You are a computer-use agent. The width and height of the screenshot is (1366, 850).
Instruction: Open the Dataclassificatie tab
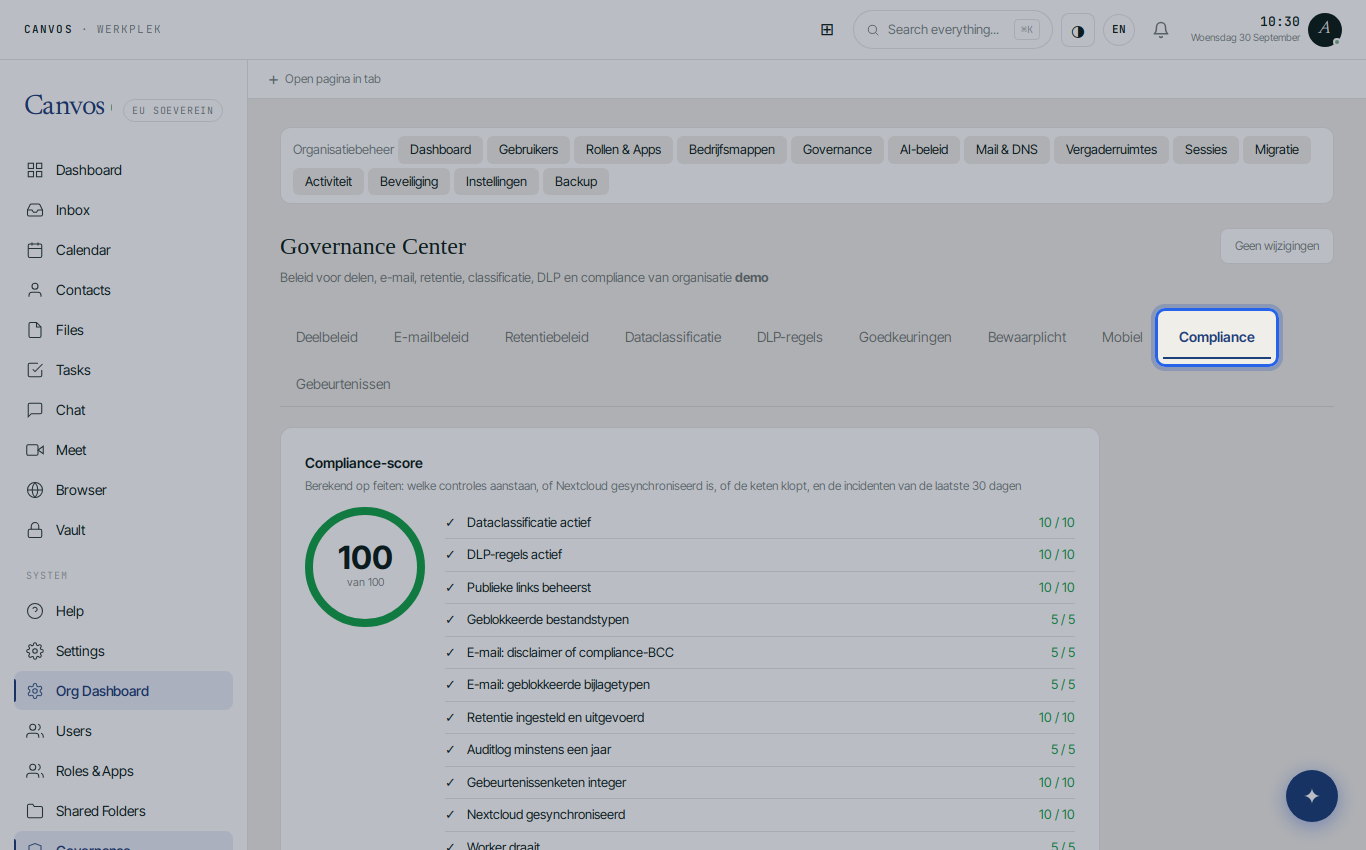(673, 338)
